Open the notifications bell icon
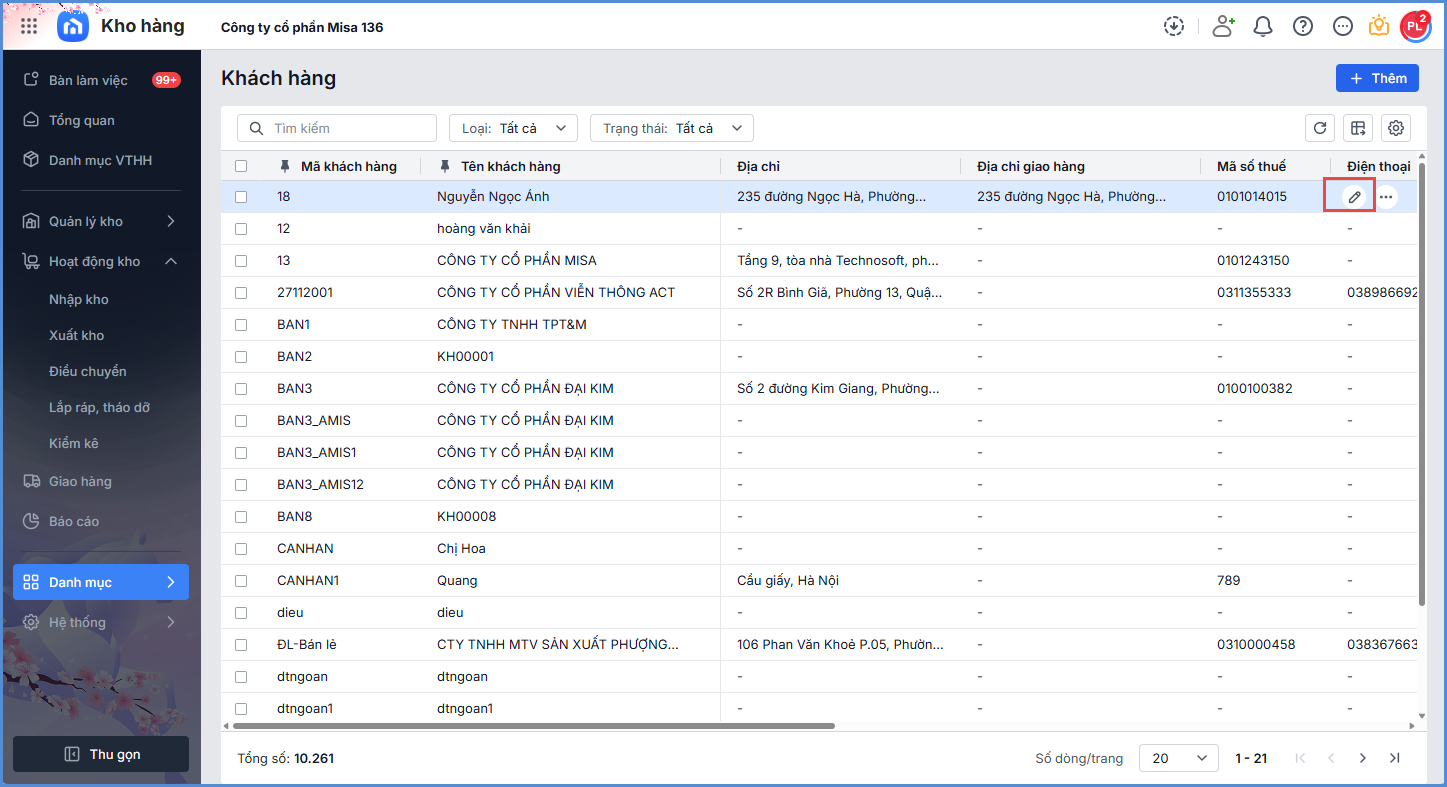This screenshot has width=1447, height=787. 1263,26
